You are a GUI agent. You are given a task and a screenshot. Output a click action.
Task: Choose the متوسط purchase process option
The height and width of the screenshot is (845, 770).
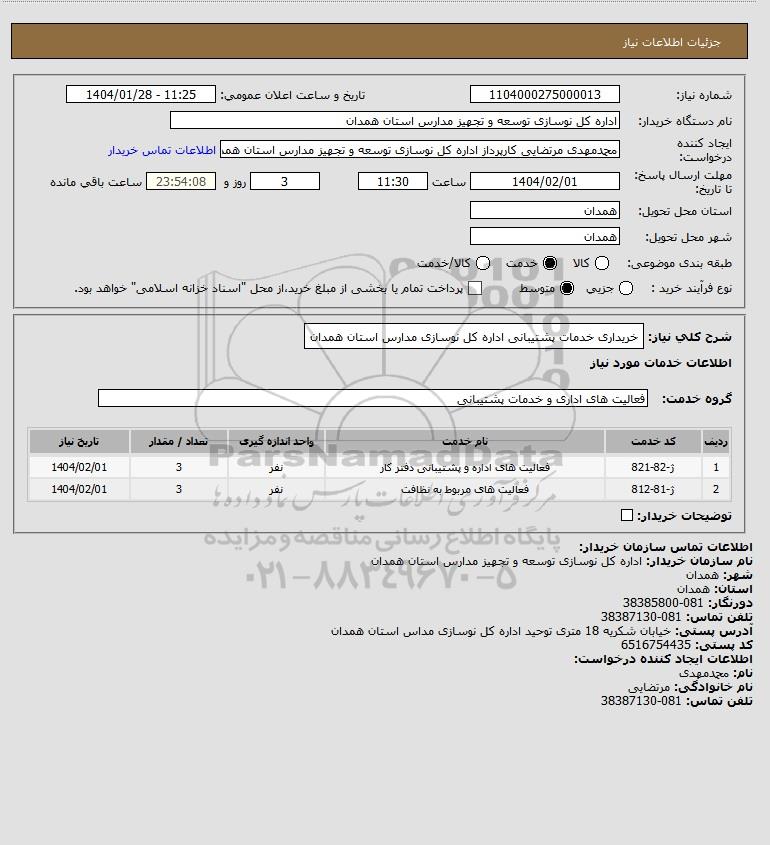coord(567,288)
